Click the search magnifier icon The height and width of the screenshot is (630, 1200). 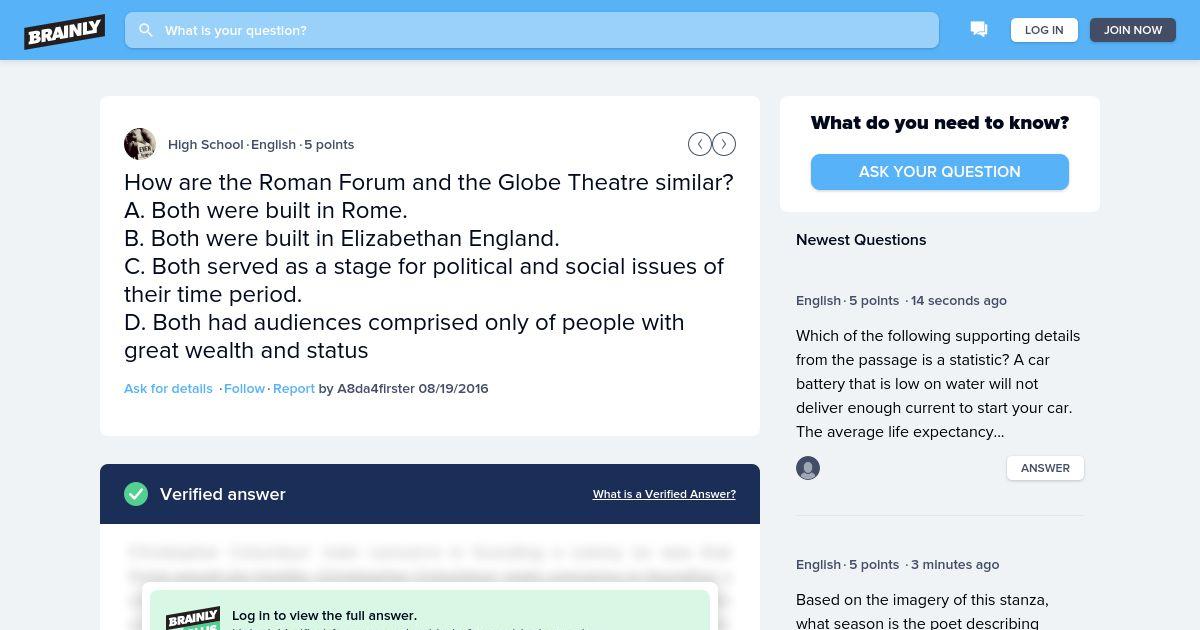click(146, 30)
